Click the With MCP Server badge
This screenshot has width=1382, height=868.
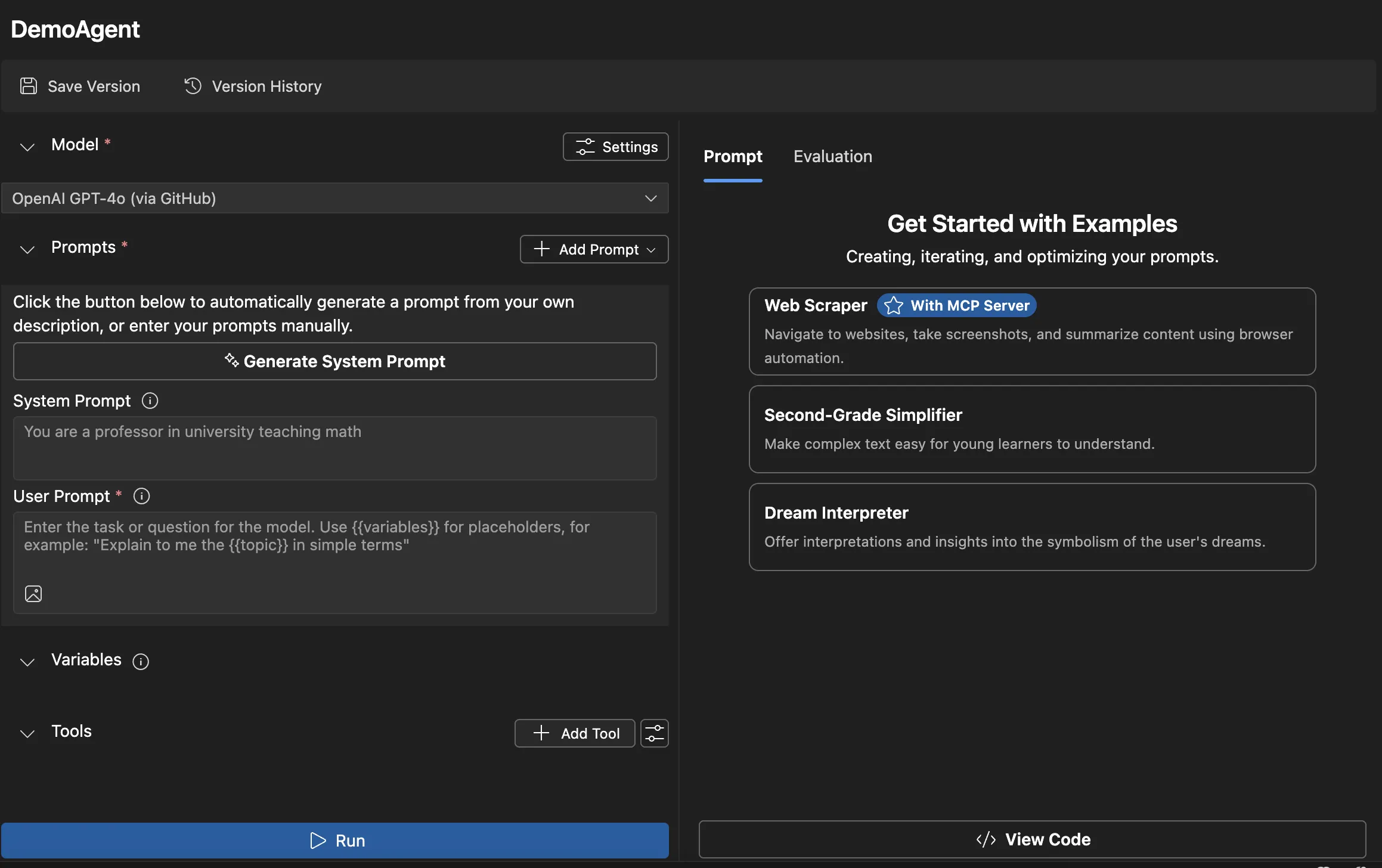(957, 306)
